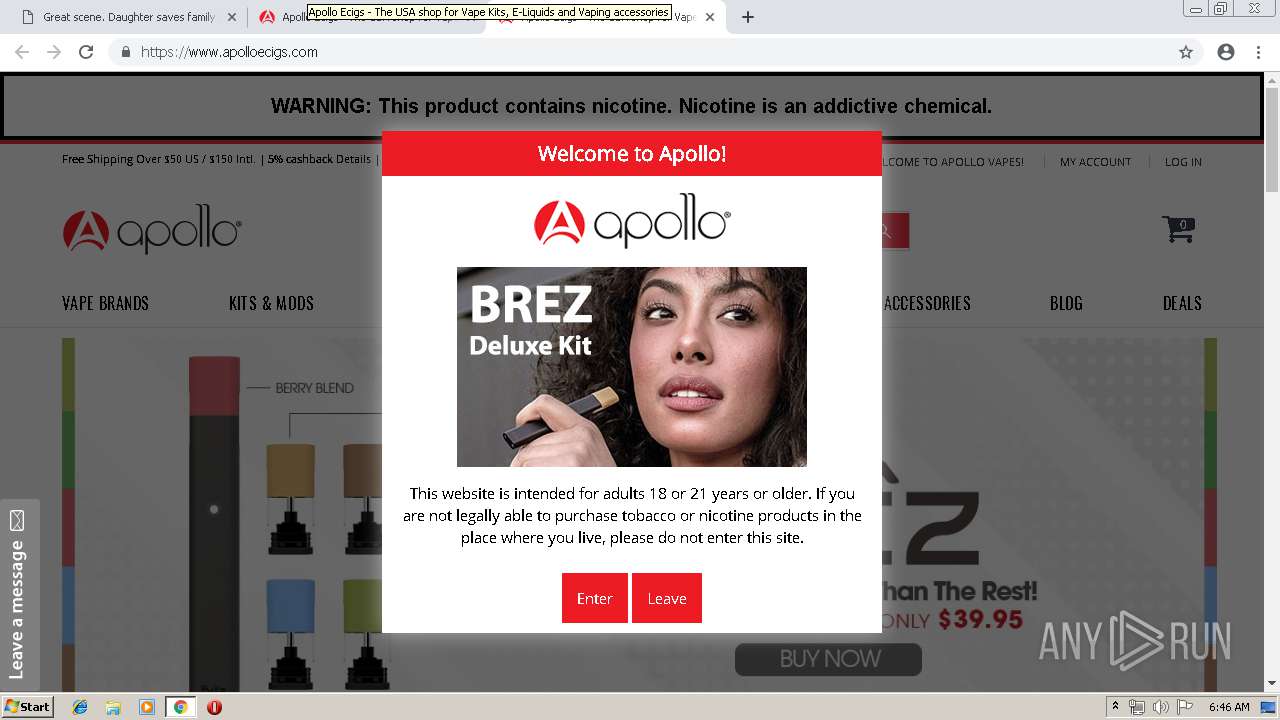Click the tan Berry Blend pod image
The image size is (1280, 720).
tap(291, 498)
